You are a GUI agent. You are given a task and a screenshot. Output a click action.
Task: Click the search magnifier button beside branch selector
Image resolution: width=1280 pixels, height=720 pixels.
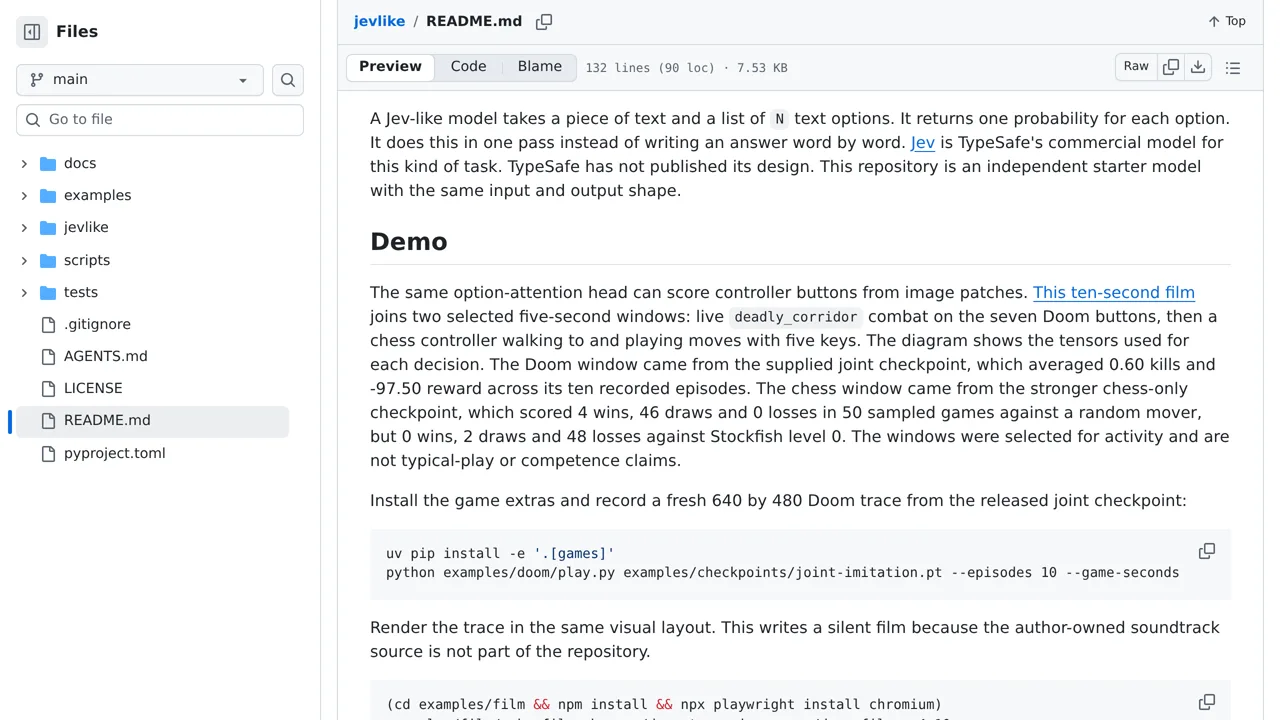coord(288,80)
